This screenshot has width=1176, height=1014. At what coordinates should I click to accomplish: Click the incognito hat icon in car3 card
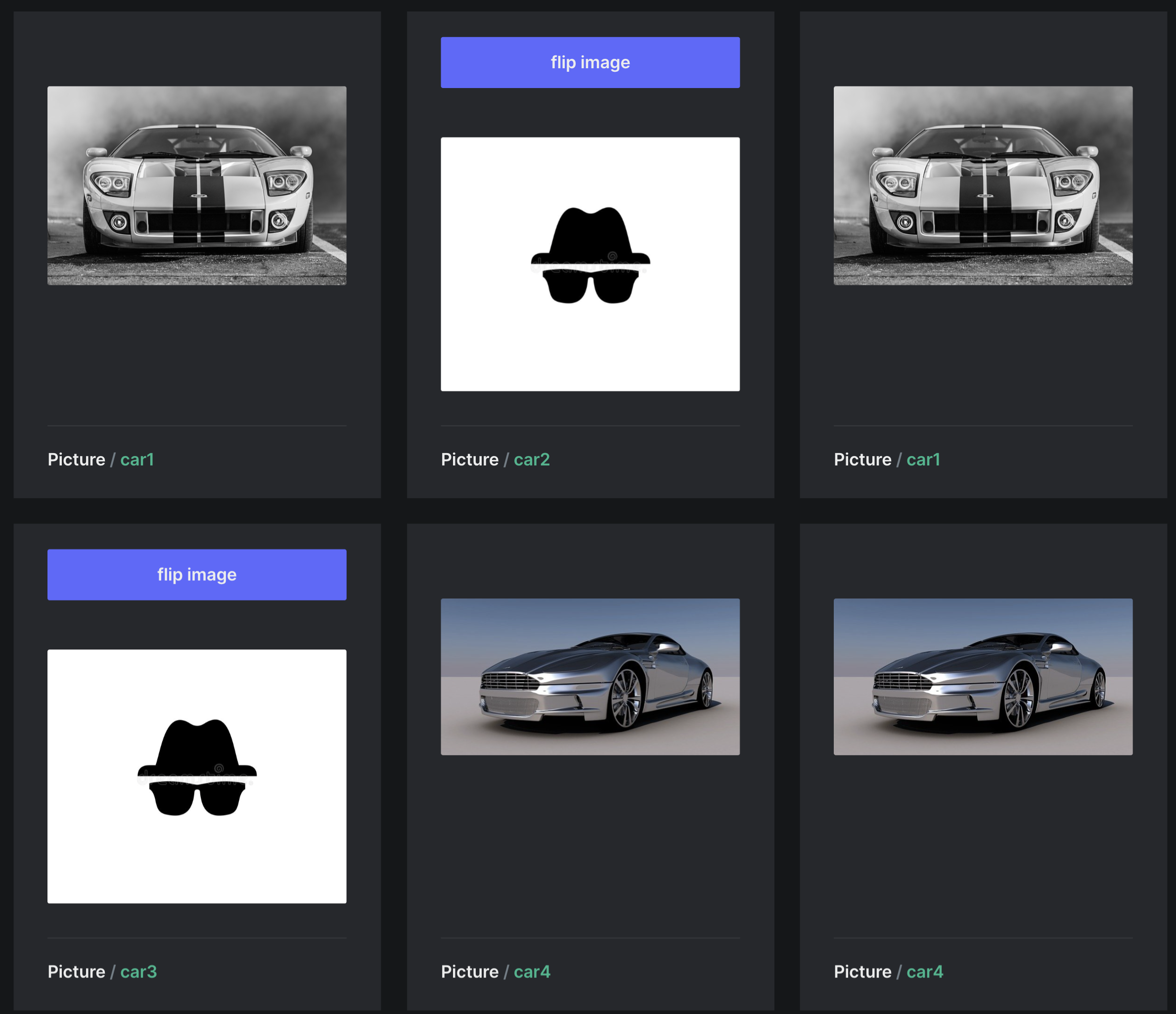click(197, 748)
